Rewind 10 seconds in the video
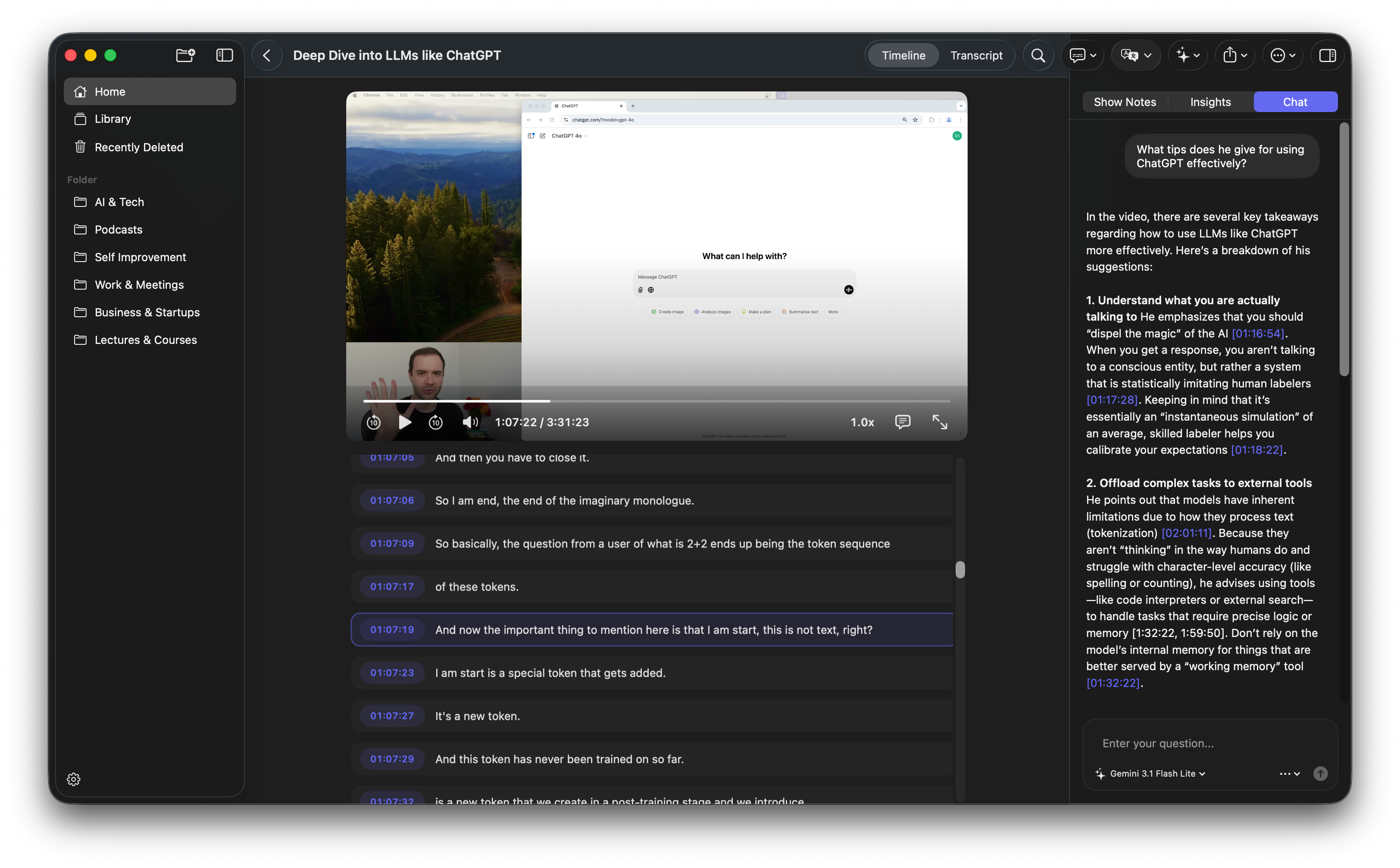 [374, 422]
